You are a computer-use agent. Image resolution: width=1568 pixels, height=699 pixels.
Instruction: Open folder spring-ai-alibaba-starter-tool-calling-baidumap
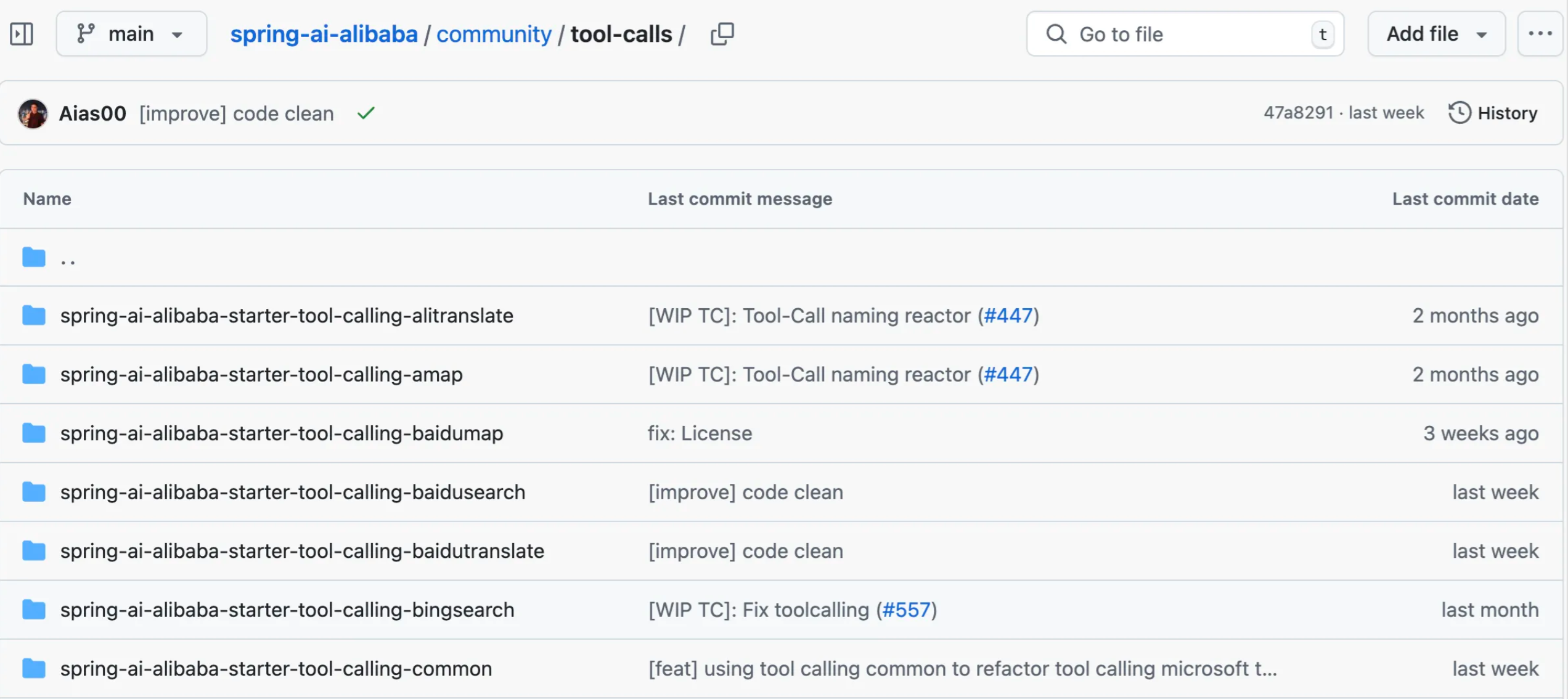click(x=282, y=433)
